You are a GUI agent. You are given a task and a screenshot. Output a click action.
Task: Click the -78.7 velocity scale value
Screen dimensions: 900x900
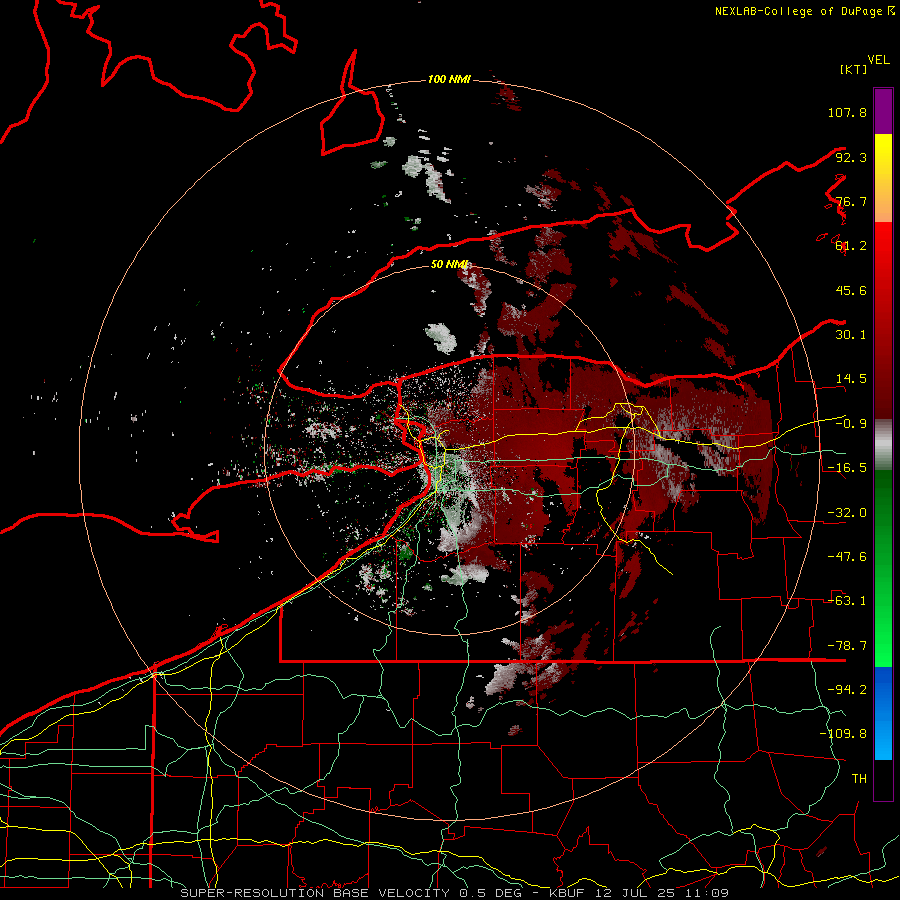point(847,646)
